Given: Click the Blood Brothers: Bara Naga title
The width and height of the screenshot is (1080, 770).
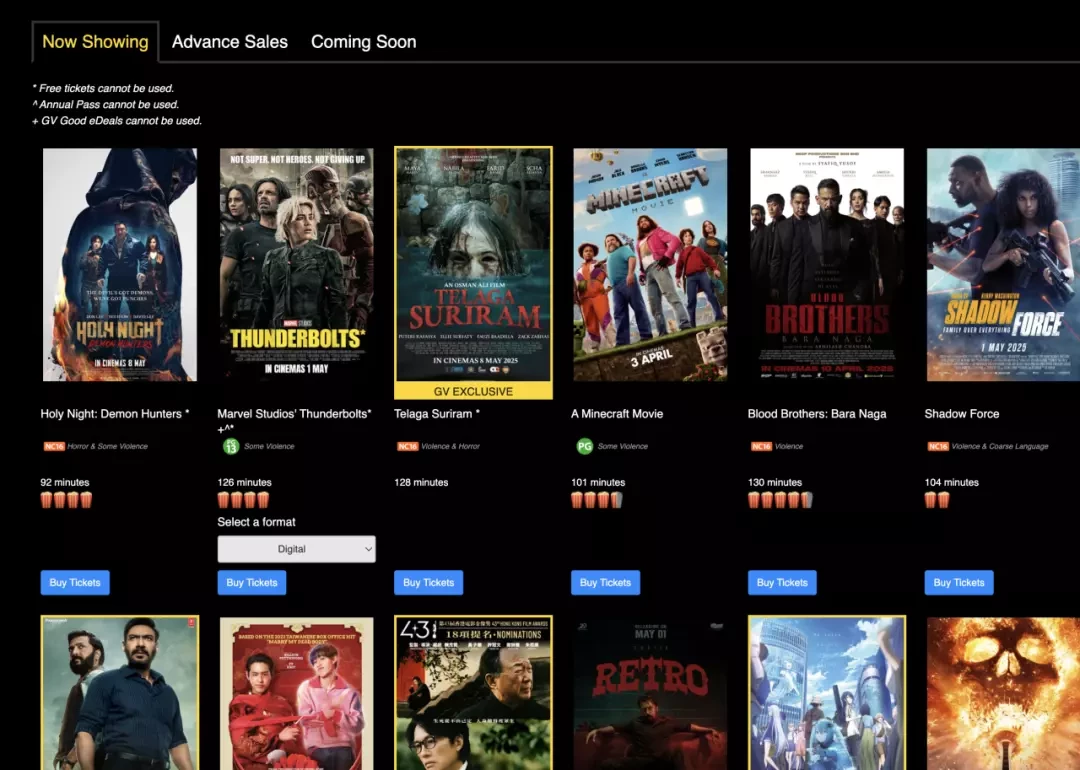Looking at the screenshot, I should [x=817, y=414].
